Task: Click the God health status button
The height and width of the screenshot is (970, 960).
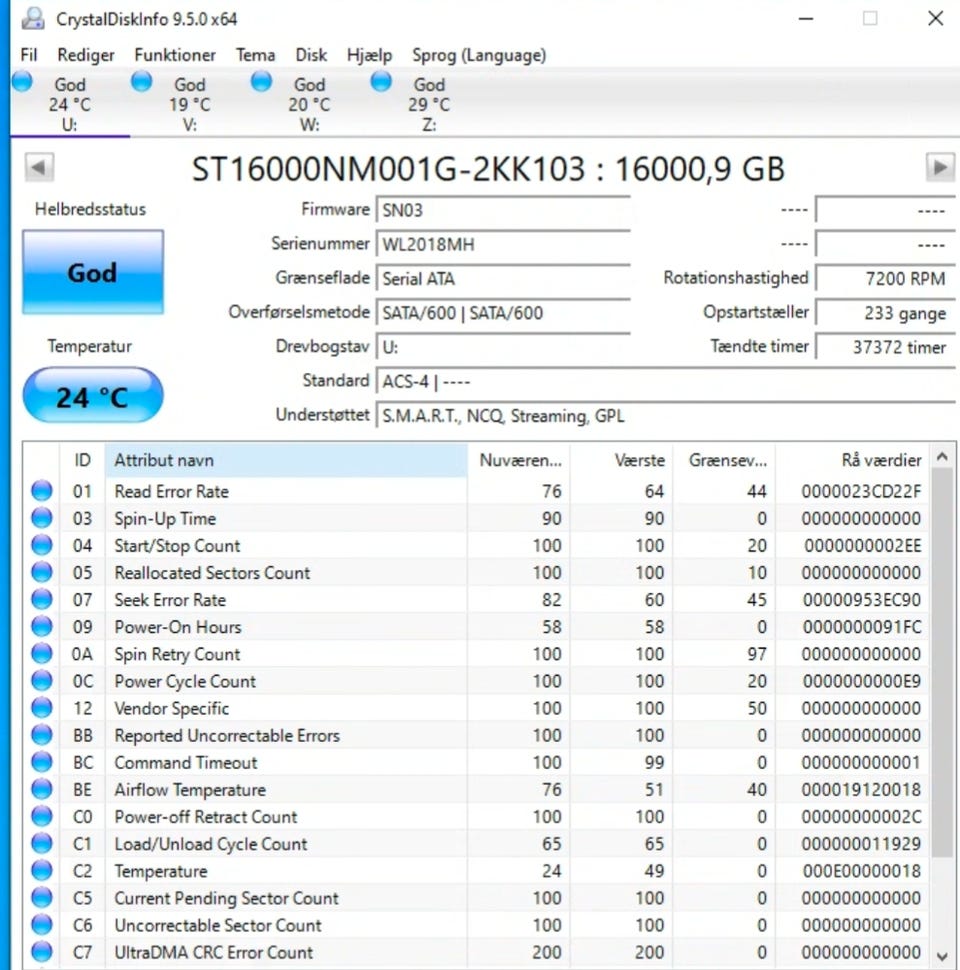Action: point(92,272)
